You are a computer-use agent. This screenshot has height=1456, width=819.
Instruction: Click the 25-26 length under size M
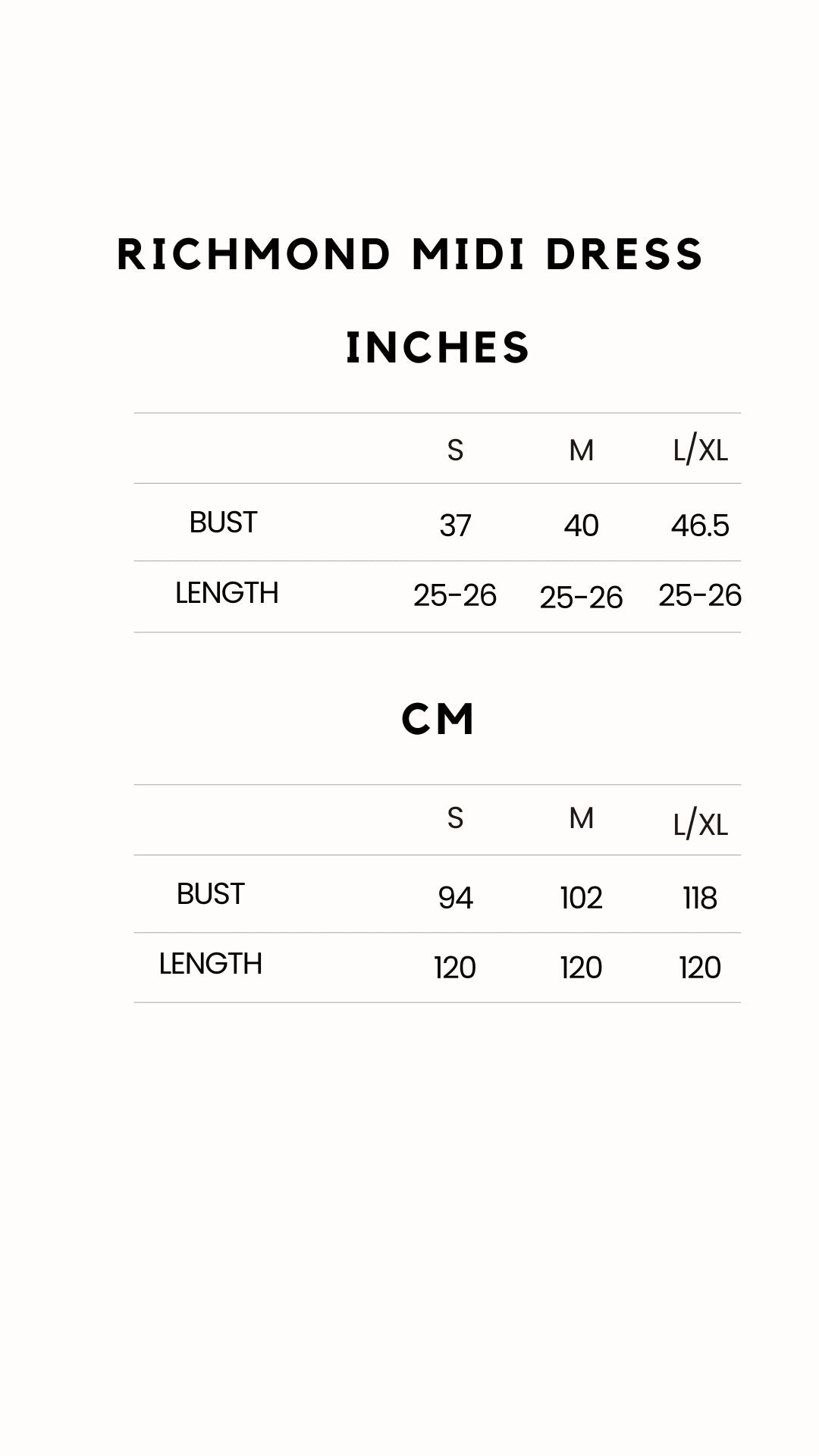coord(581,598)
